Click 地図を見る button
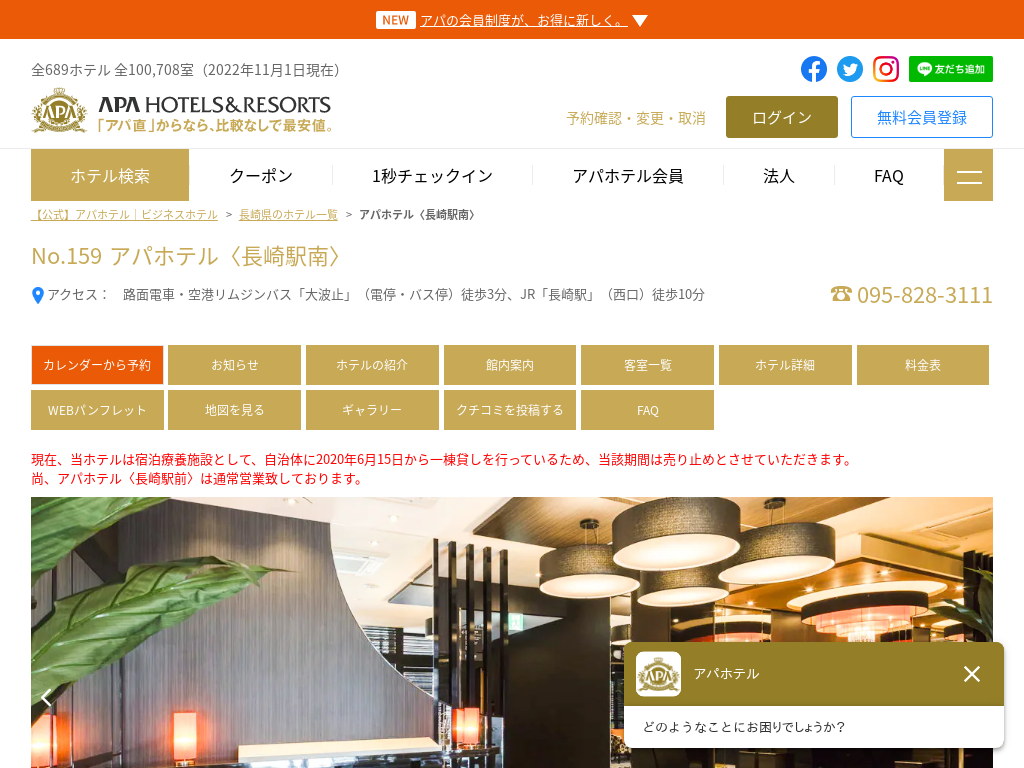The image size is (1024, 768). (234, 410)
